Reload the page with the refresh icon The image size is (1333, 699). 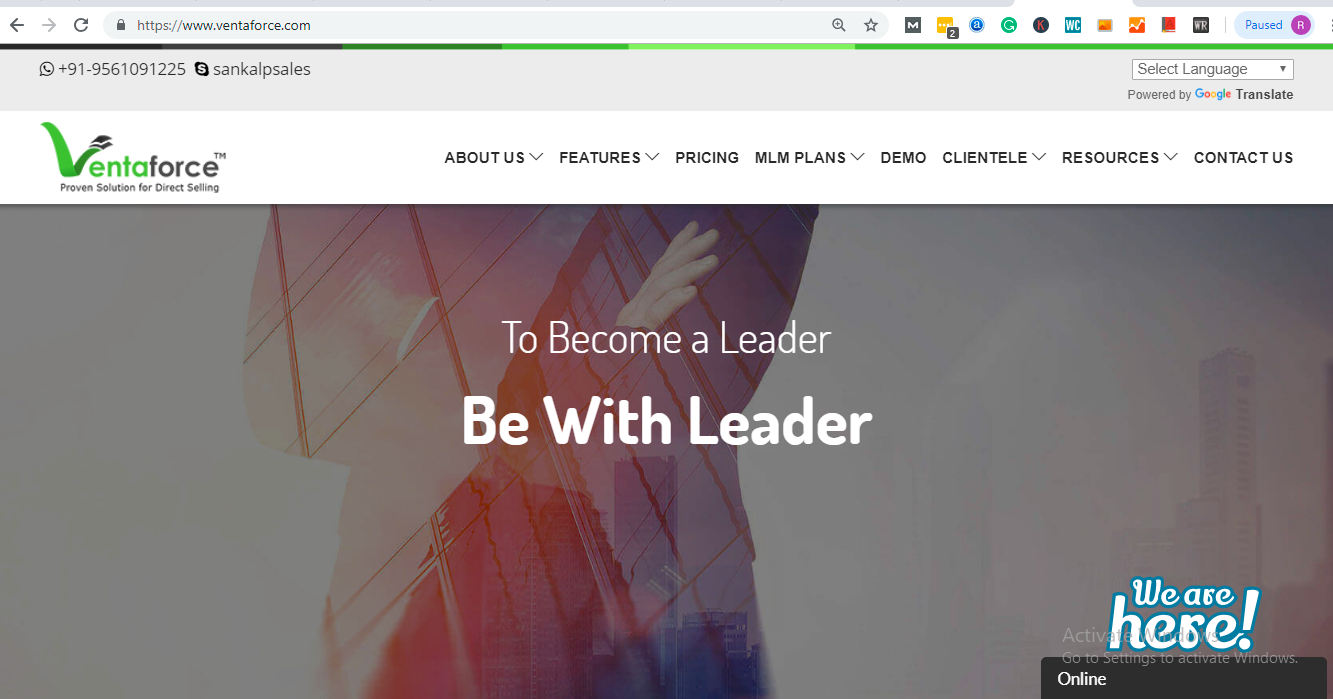coord(81,25)
